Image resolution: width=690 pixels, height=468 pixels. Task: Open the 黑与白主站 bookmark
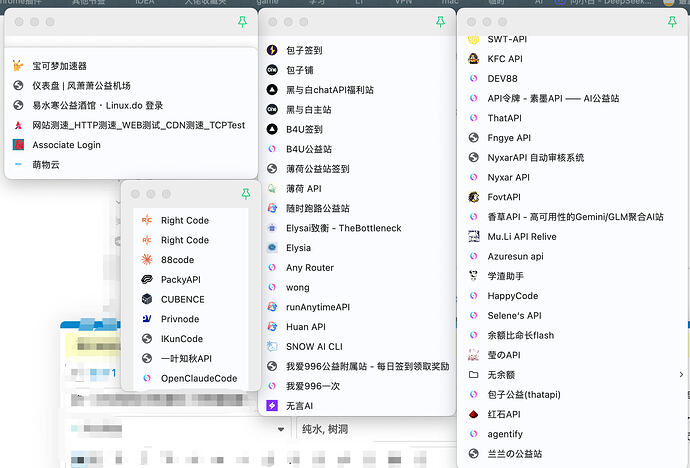[x=308, y=110]
